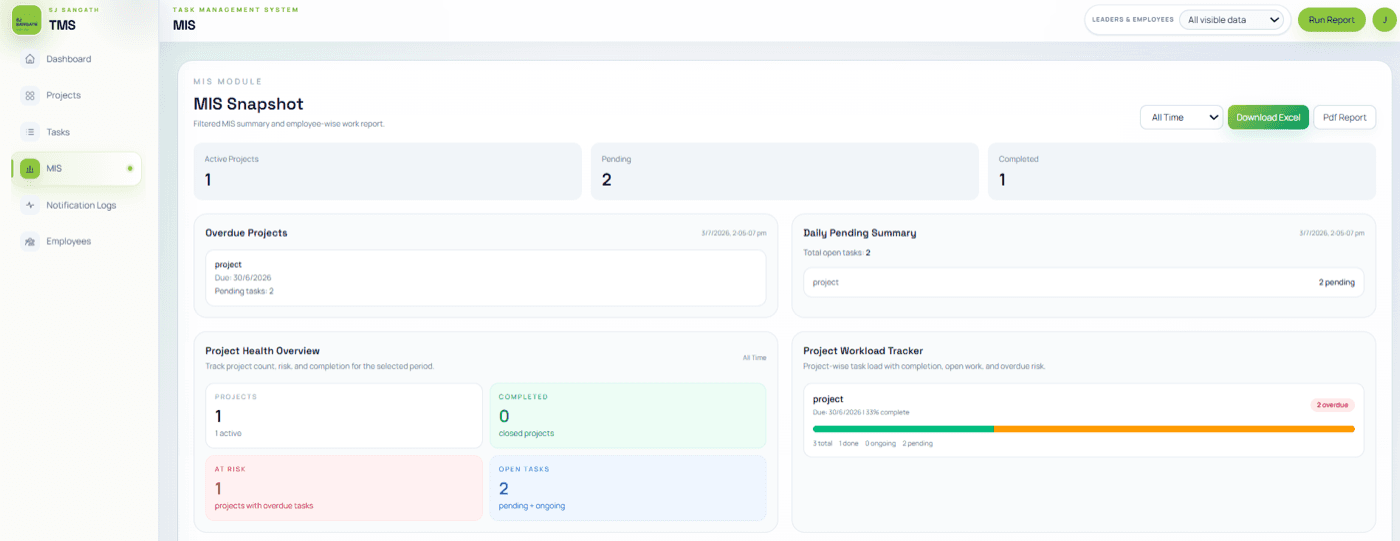1400x541 pixels.
Task: Click the Daily Pending Summary heading
Action: pos(860,233)
